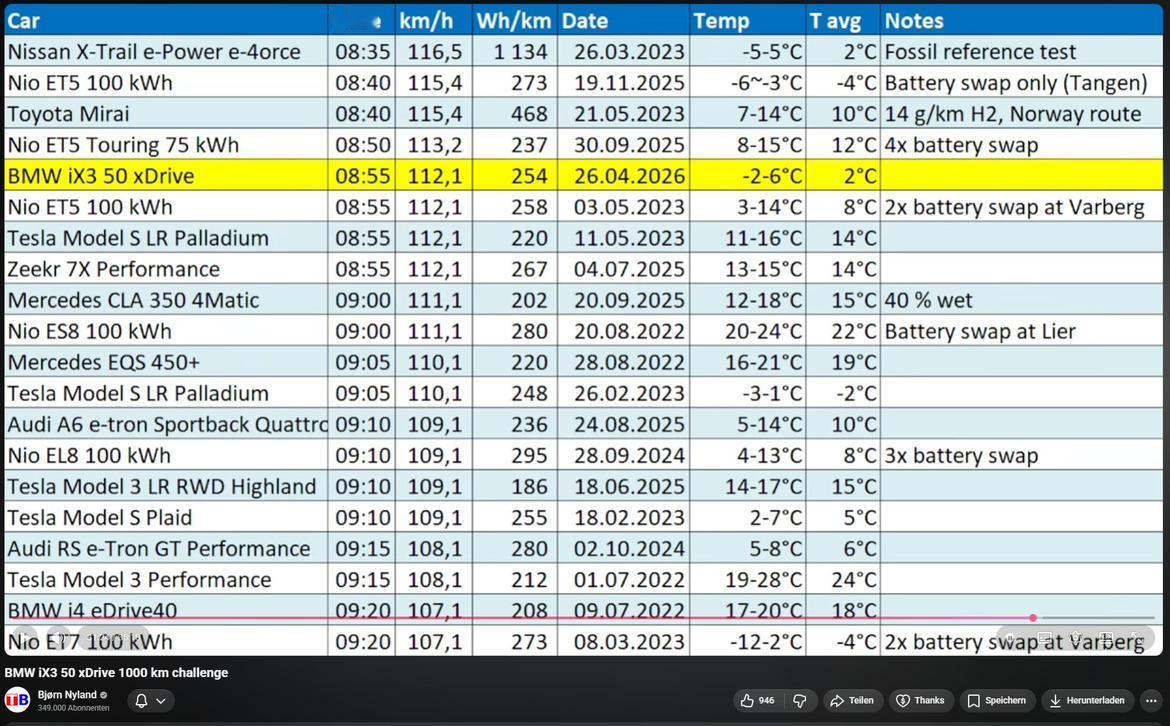This screenshot has height=726, width=1170.
Task: Click Battery swap at Lier note
Action: (x=980, y=331)
